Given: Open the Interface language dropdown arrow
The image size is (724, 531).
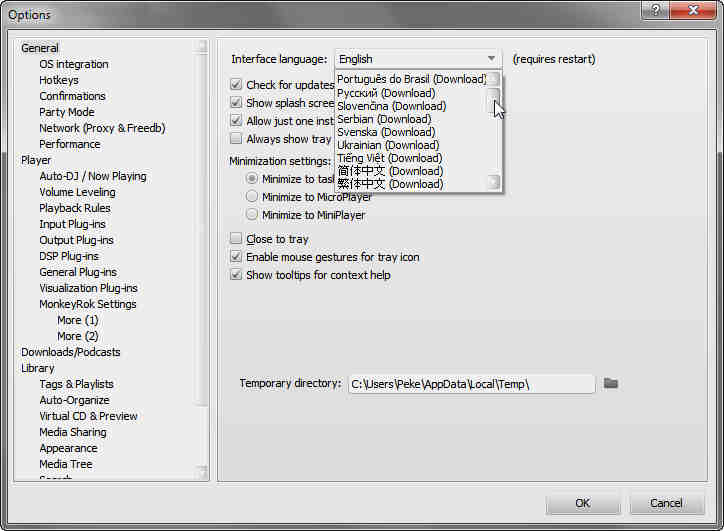Looking at the screenshot, I should point(491,59).
